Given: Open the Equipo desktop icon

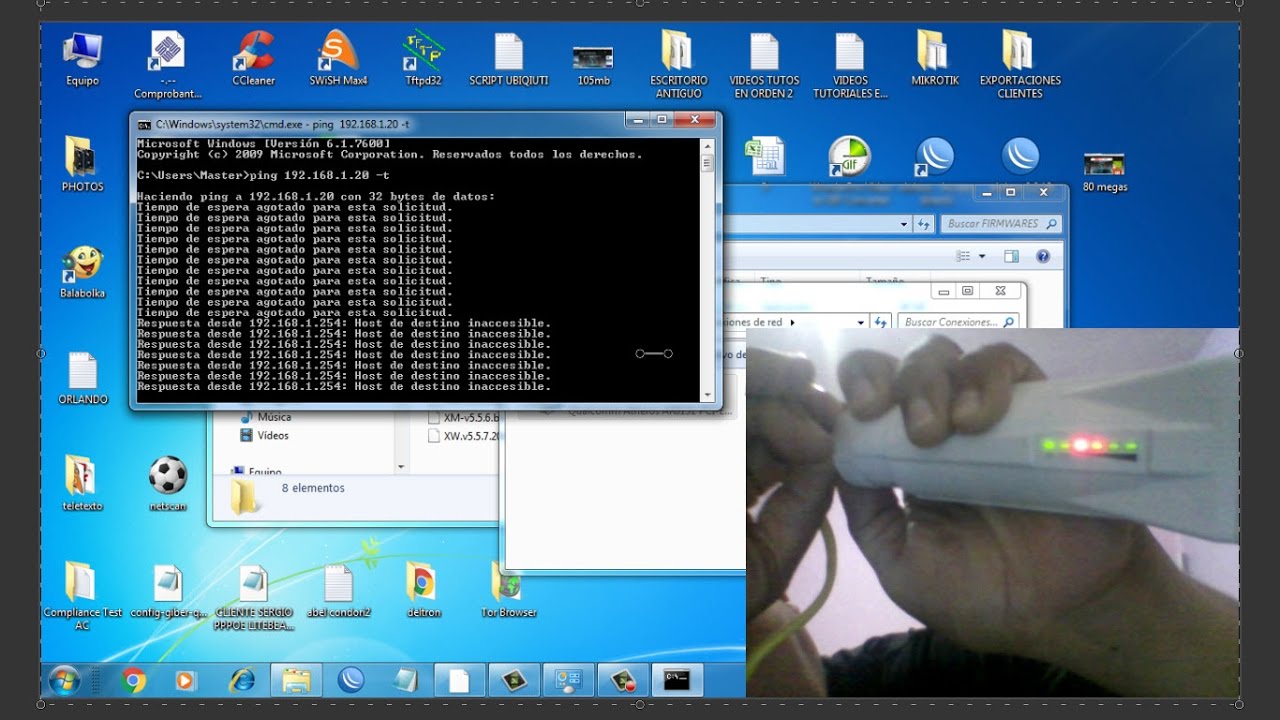Looking at the screenshot, I should click(82, 58).
